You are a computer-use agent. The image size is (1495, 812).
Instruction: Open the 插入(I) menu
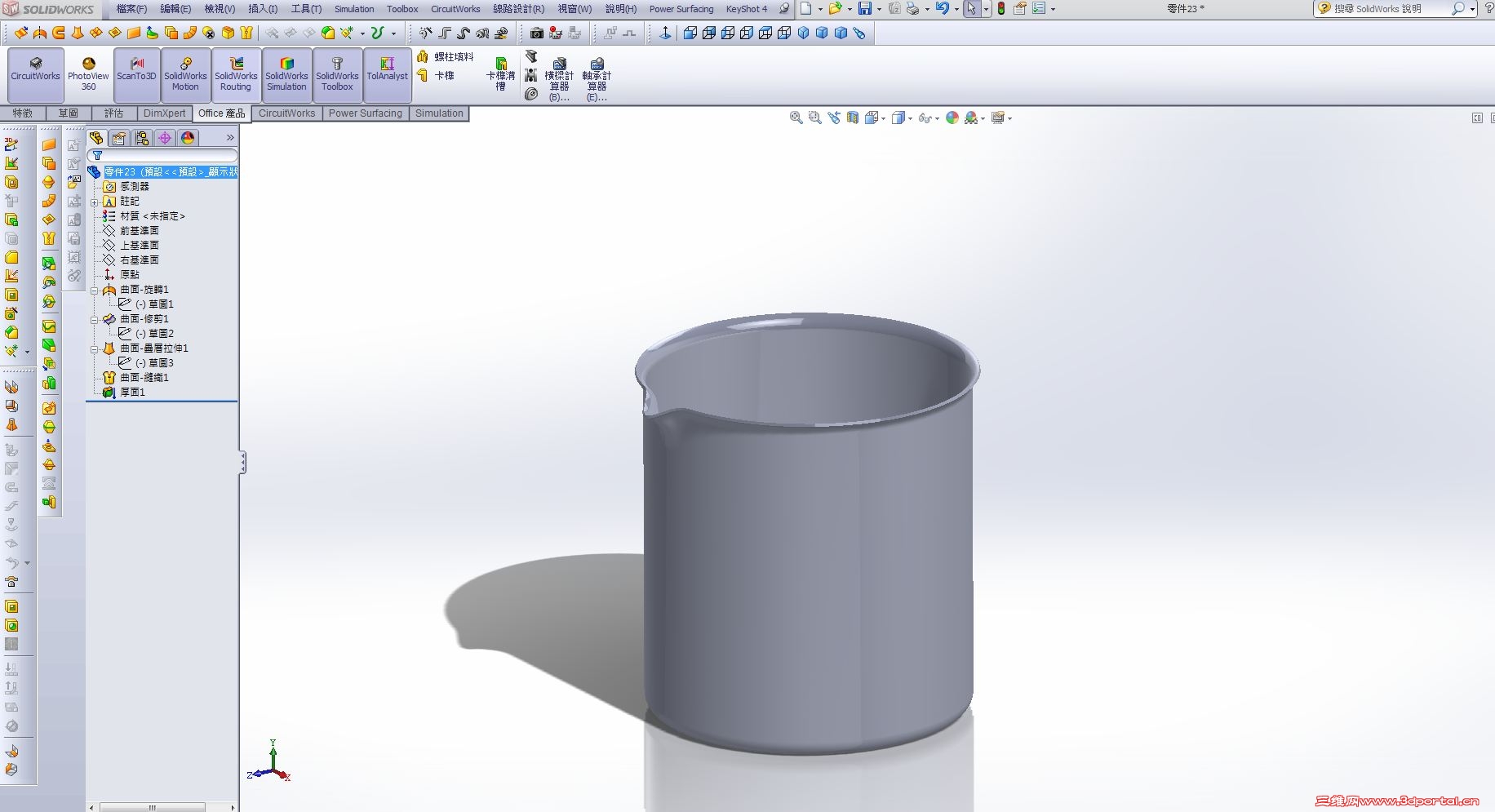[x=263, y=9]
